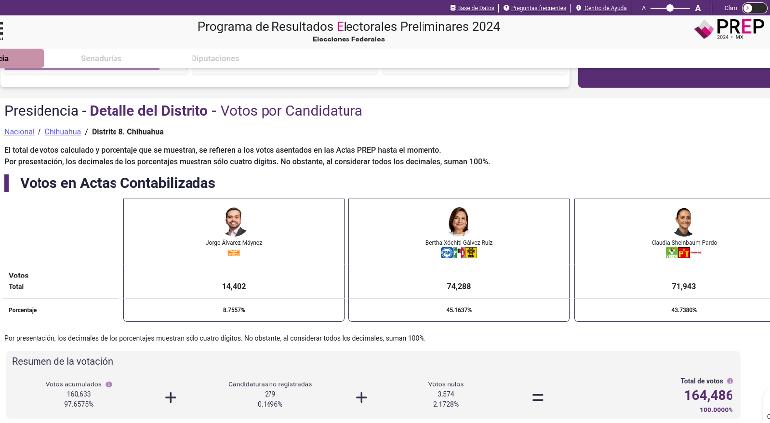Adjust the font size slider
770x423 pixels.
(x=670, y=7)
